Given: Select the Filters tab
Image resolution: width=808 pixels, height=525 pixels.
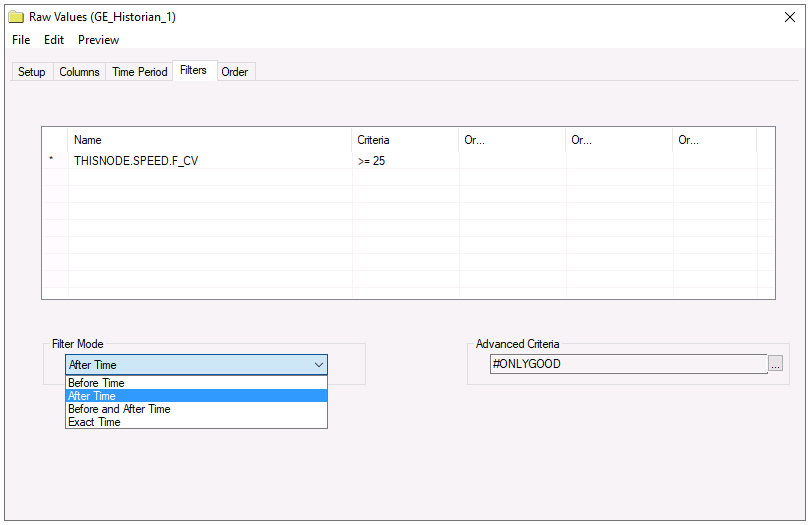Looking at the screenshot, I should 194,70.
